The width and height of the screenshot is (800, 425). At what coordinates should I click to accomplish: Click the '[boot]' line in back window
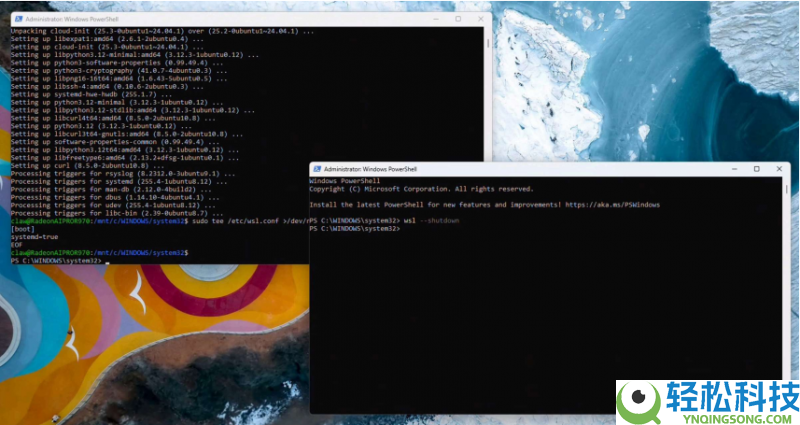click(22, 229)
